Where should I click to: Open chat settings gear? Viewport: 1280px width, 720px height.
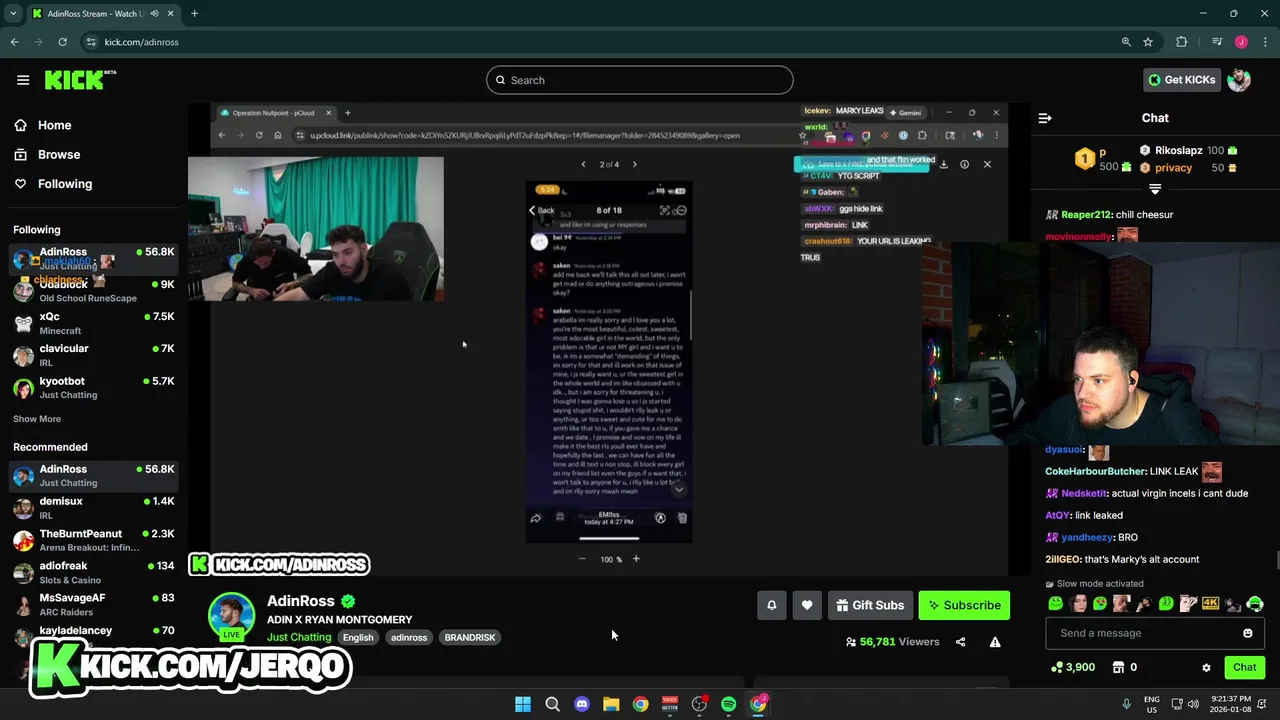tap(1206, 667)
